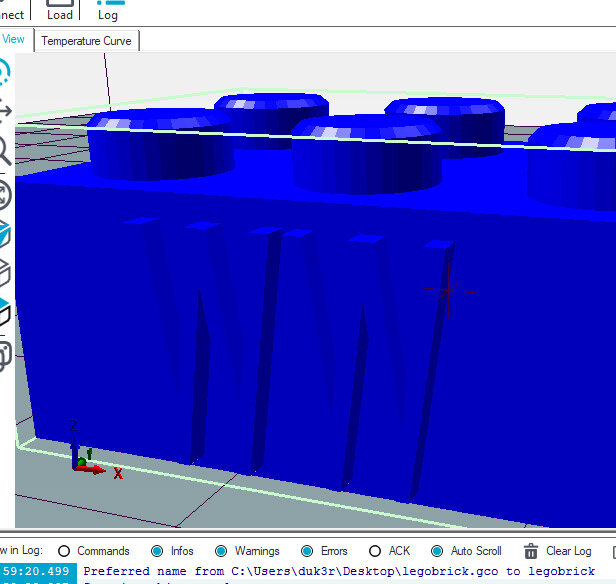Choose the top view cube icon
This screenshot has width=616, height=584.
(4, 312)
